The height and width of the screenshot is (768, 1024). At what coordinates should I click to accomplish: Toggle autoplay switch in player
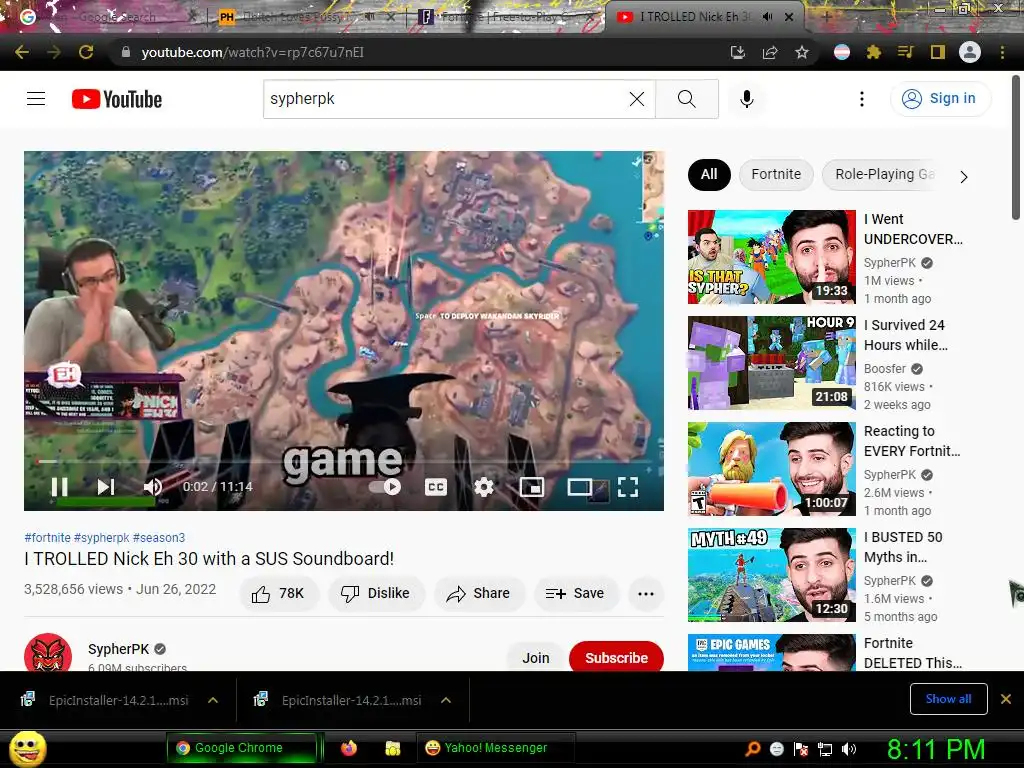(x=385, y=487)
